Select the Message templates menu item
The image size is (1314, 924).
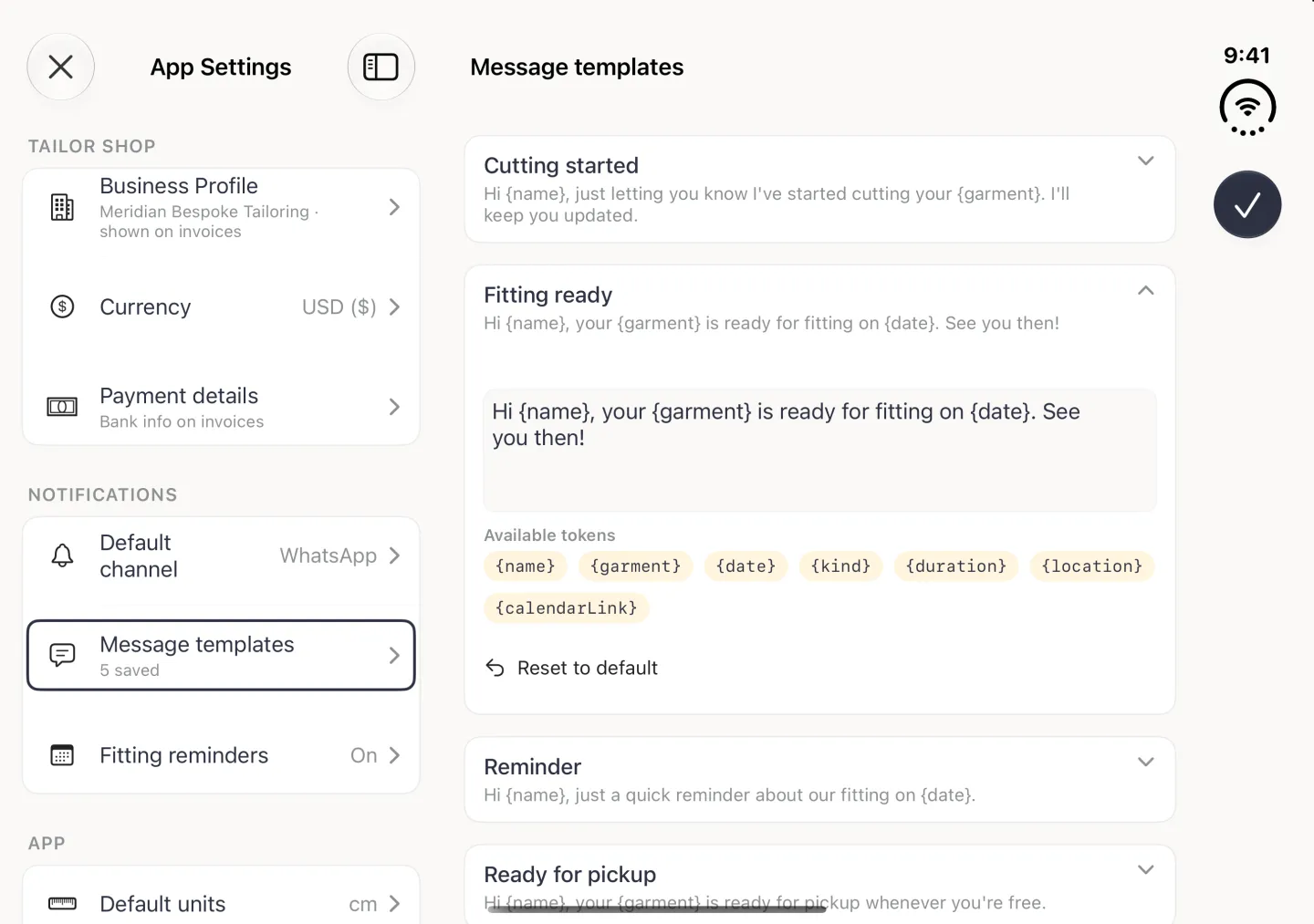pyautogui.click(x=221, y=655)
